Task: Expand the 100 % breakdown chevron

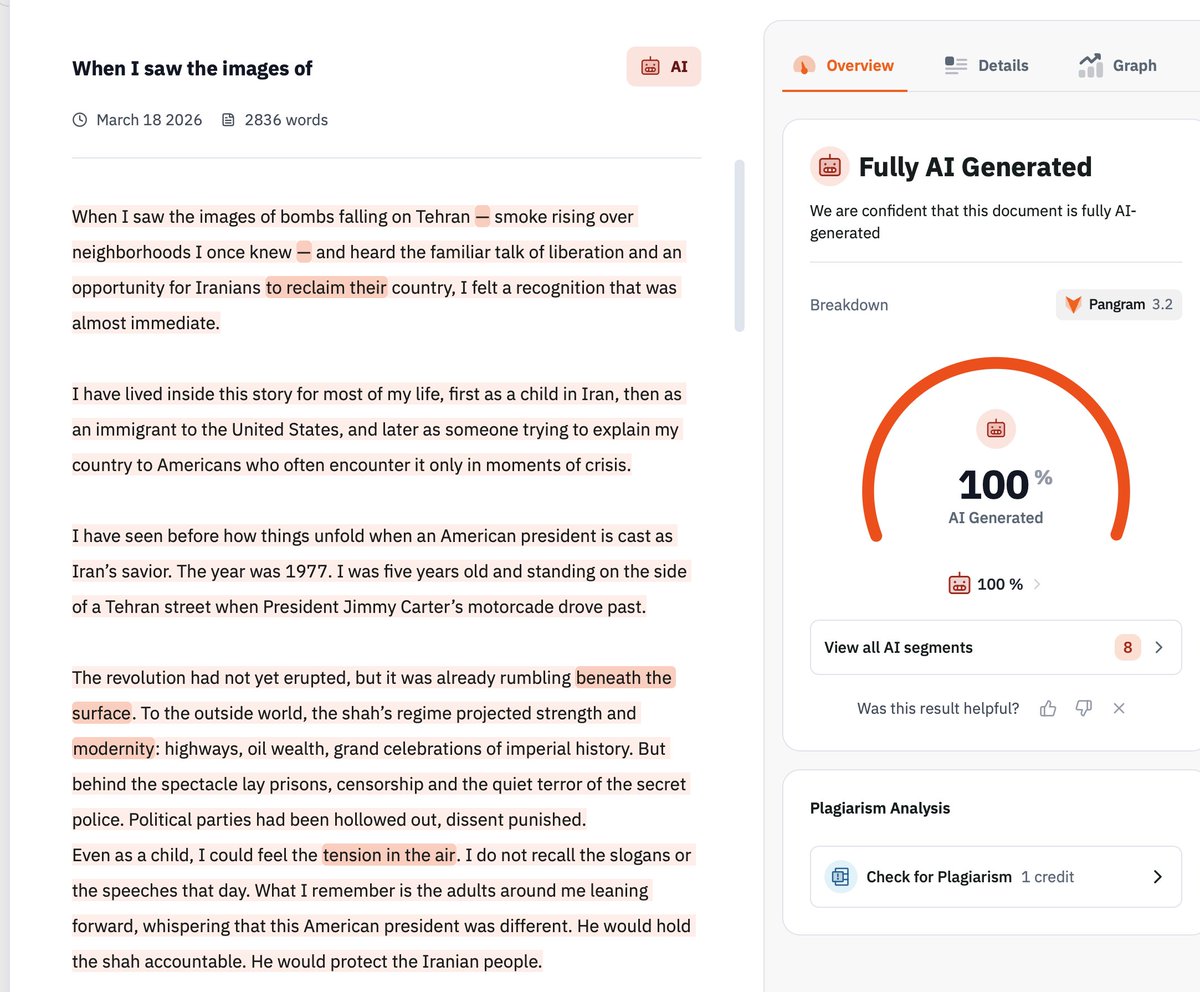Action: [x=1037, y=584]
